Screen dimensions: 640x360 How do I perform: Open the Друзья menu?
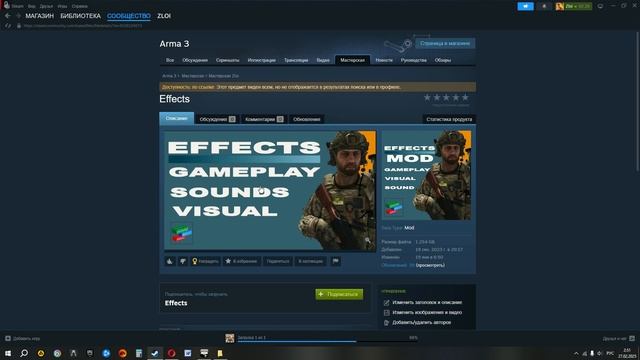pyautogui.click(x=46, y=6)
